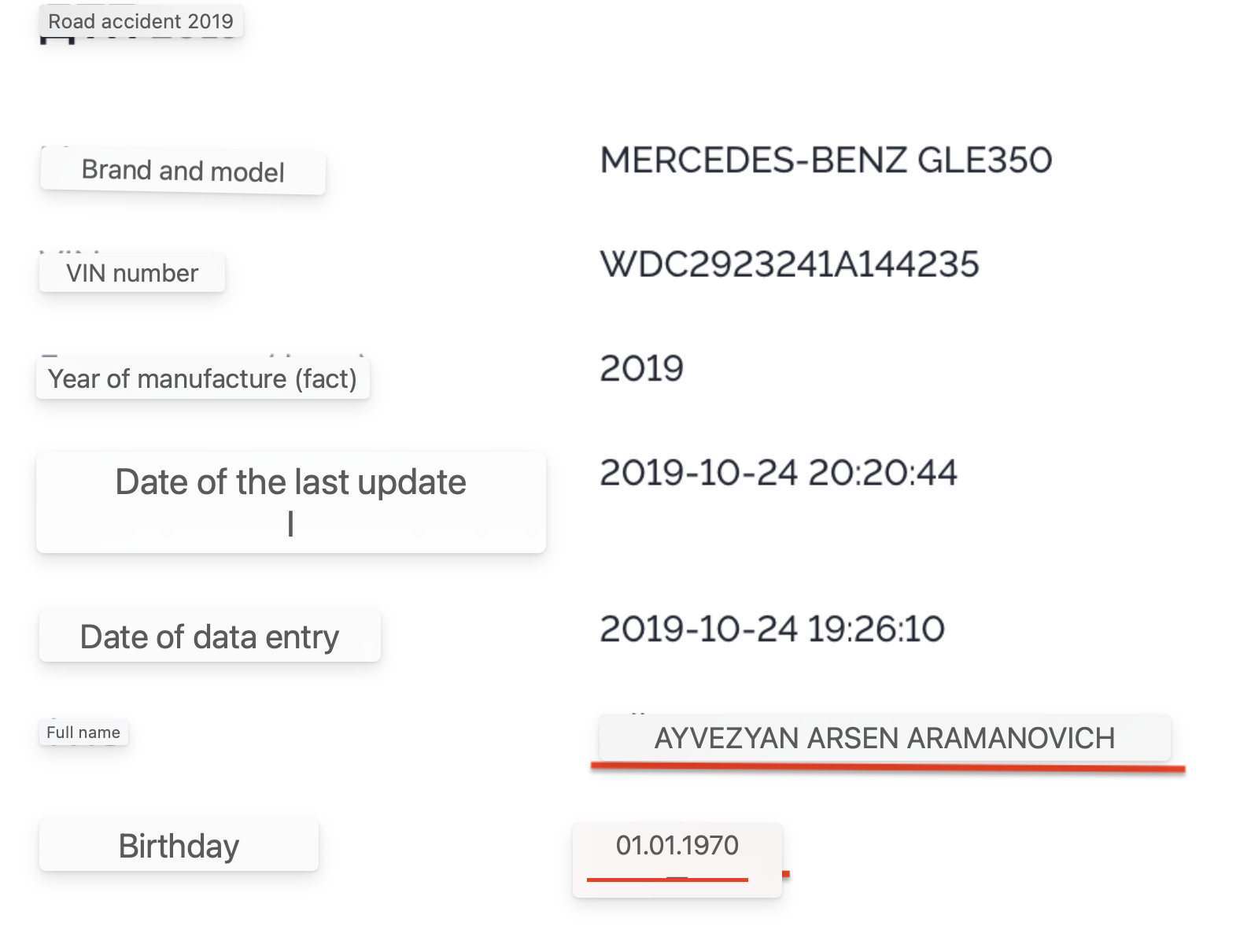Screen dimensions: 1240x952
Task: Click the text cursor below the last update label
Action: (x=291, y=524)
